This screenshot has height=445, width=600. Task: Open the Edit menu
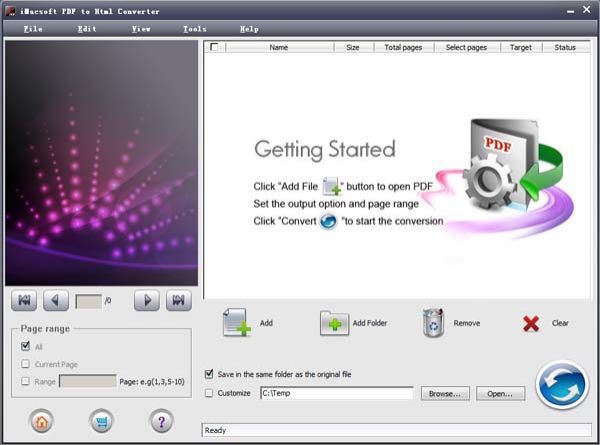87,29
